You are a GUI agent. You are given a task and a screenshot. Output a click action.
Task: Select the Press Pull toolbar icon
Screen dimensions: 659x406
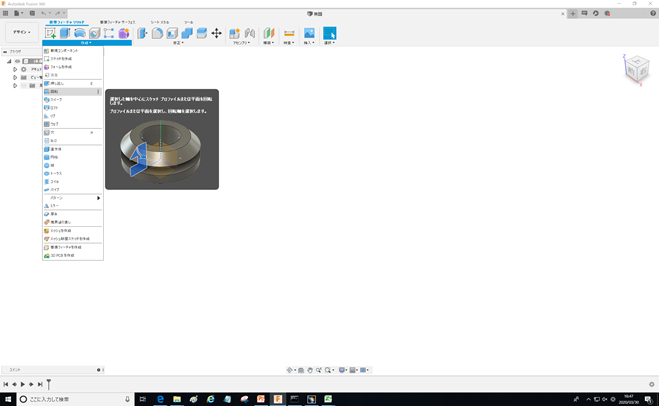click(x=142, y=33)
